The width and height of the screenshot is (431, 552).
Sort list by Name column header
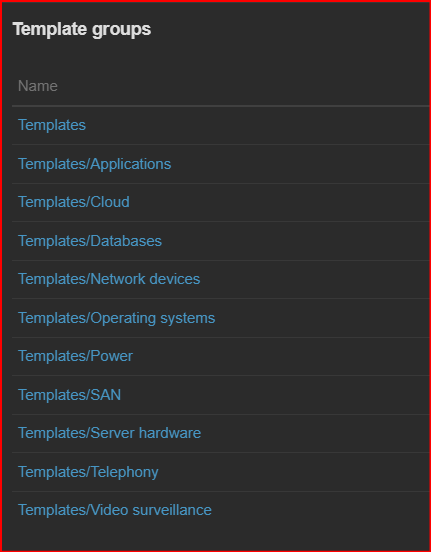tap(38, 86)
